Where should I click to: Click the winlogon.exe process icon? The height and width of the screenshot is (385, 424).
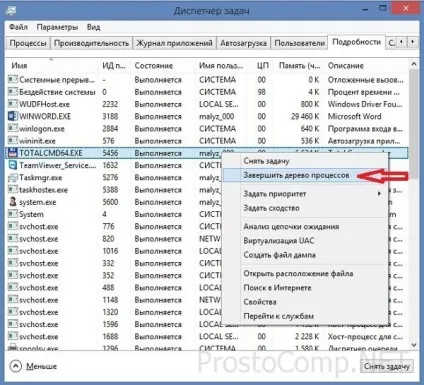13,129
